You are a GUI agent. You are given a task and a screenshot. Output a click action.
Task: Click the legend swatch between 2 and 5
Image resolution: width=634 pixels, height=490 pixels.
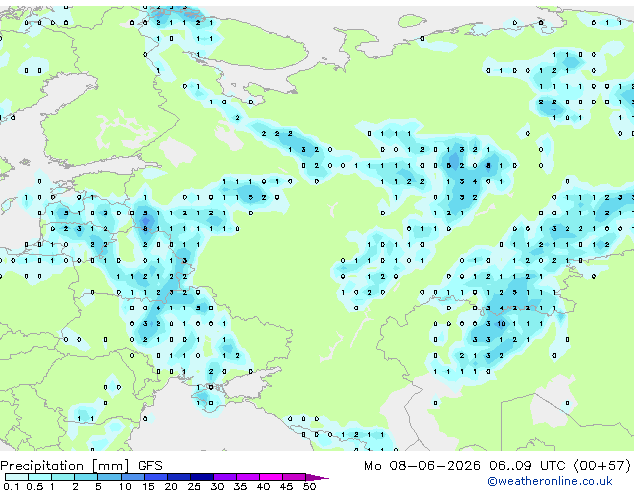point(86,477)
